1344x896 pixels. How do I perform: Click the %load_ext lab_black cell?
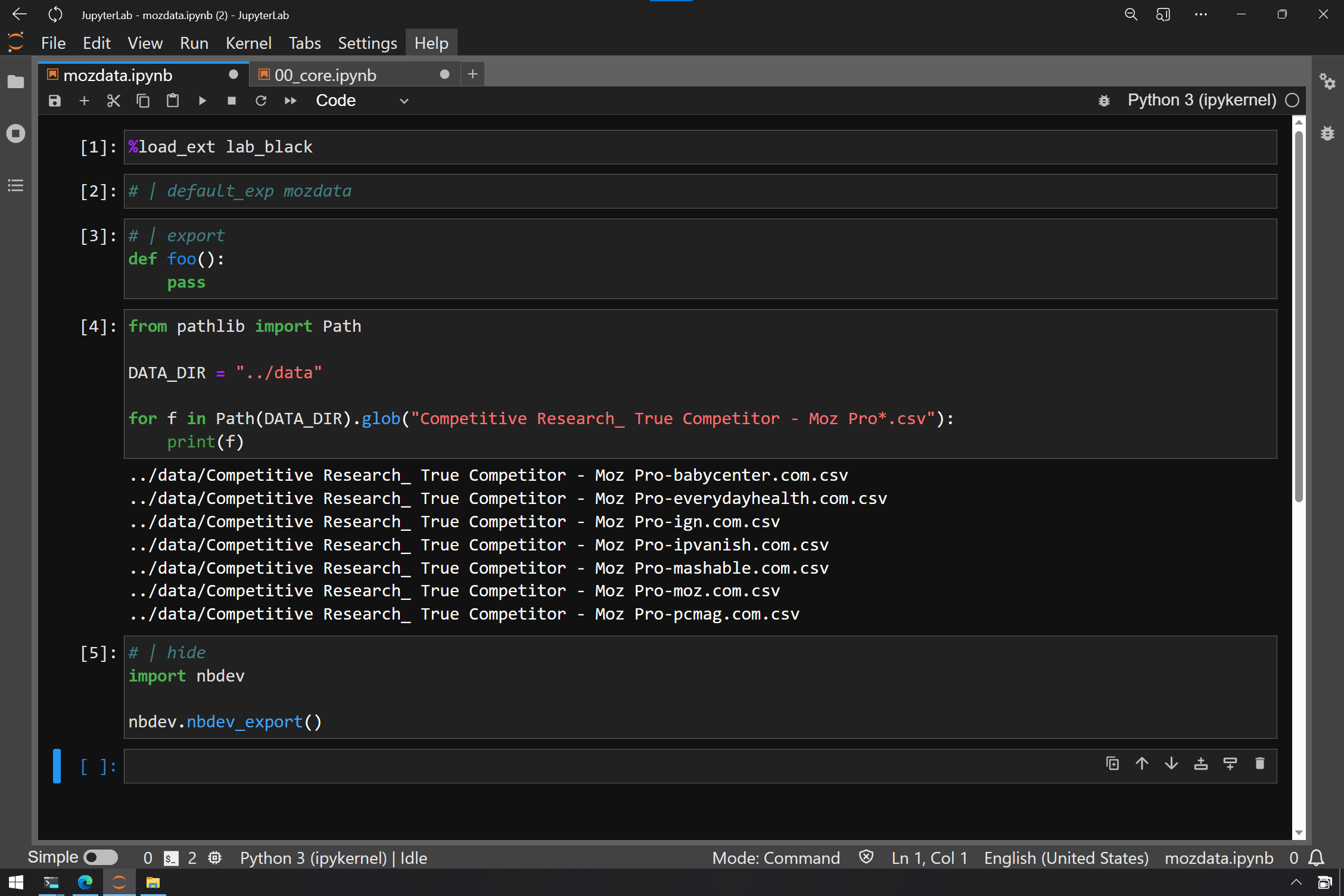coord(700,147)
